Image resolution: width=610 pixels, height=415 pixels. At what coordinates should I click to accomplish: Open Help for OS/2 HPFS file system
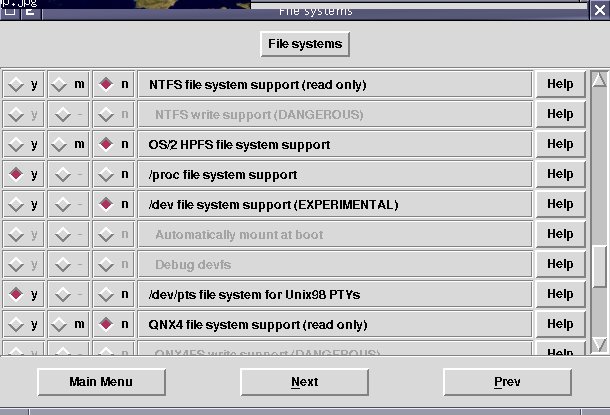(559, 145)
